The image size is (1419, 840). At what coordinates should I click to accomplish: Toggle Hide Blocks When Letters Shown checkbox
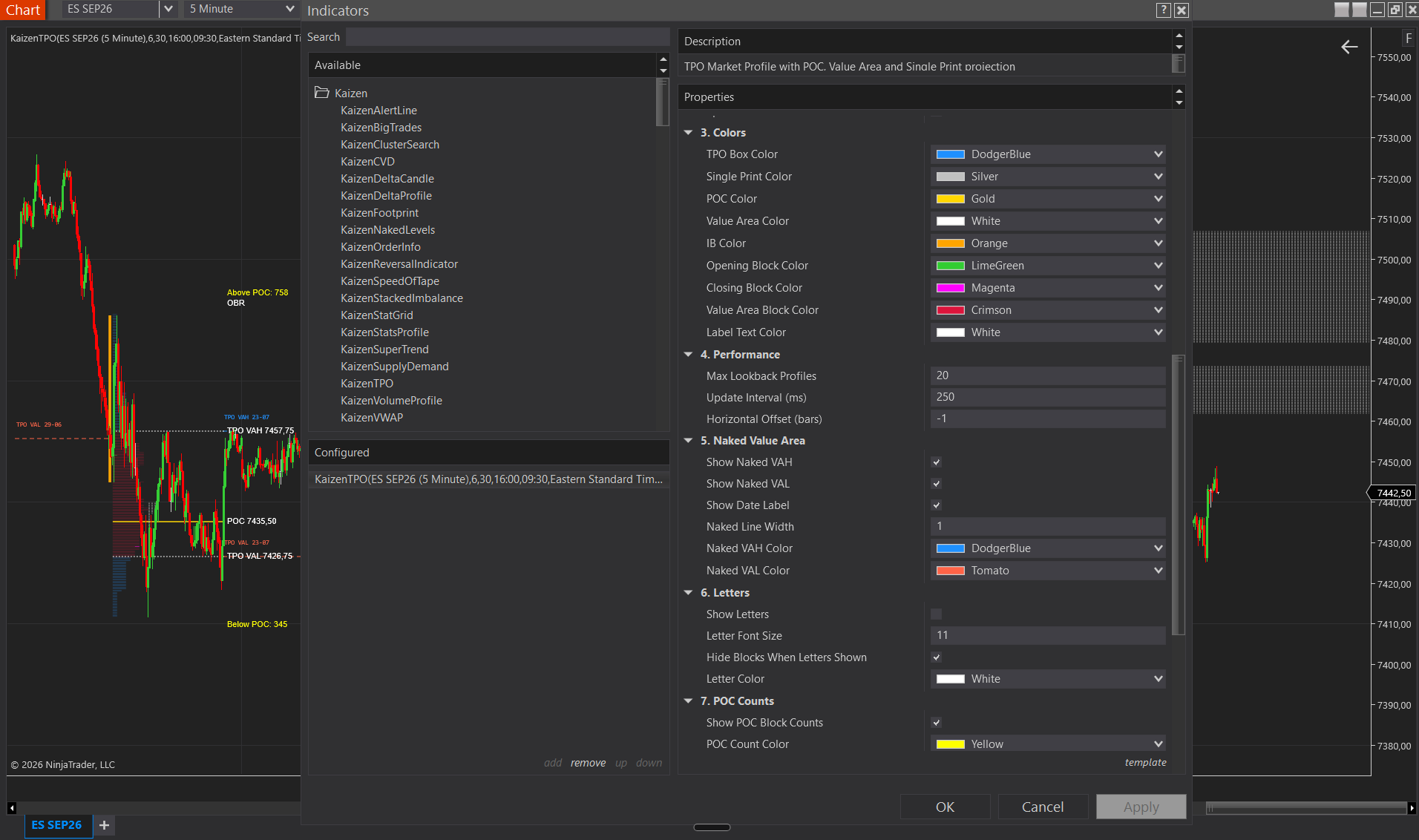[x=937, y=657]
